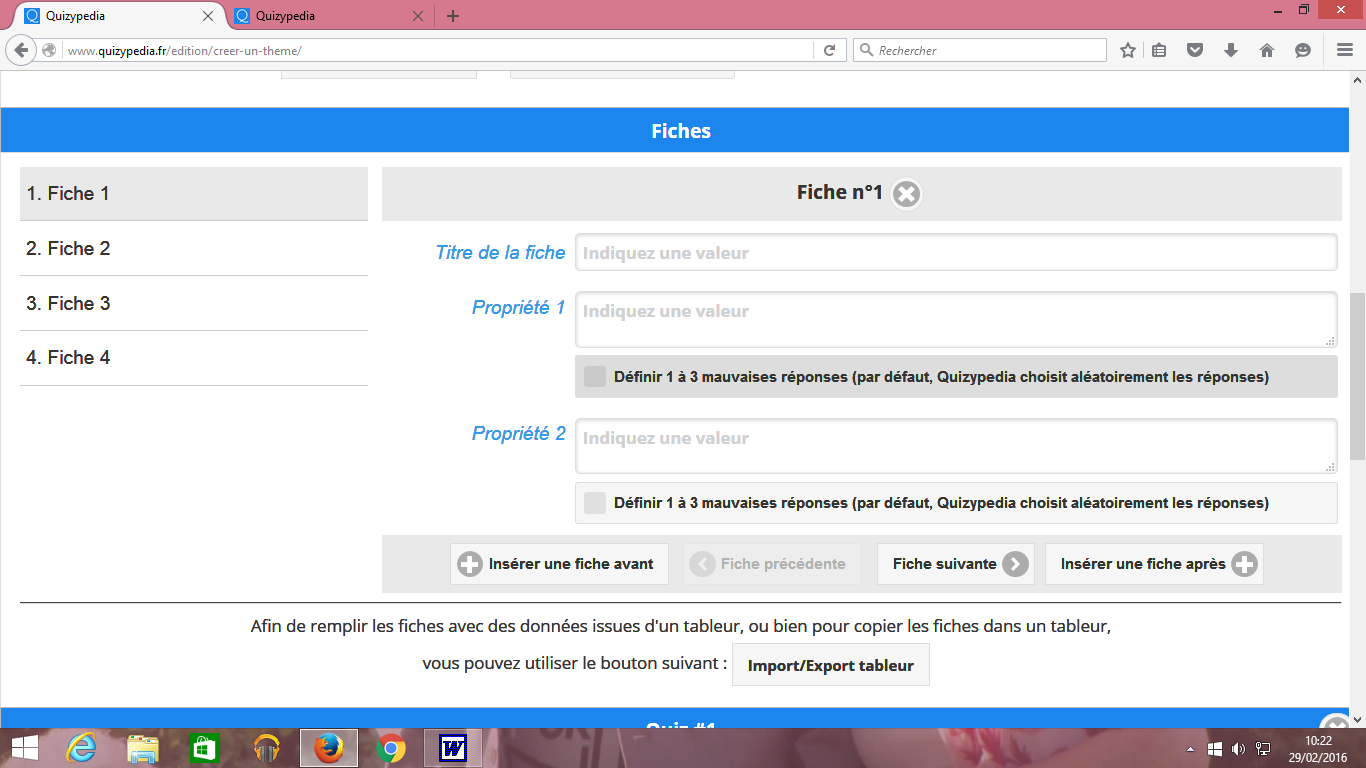
Task: Open the Firefox downloads arrow icon
Action: [x=1231, y=50]
